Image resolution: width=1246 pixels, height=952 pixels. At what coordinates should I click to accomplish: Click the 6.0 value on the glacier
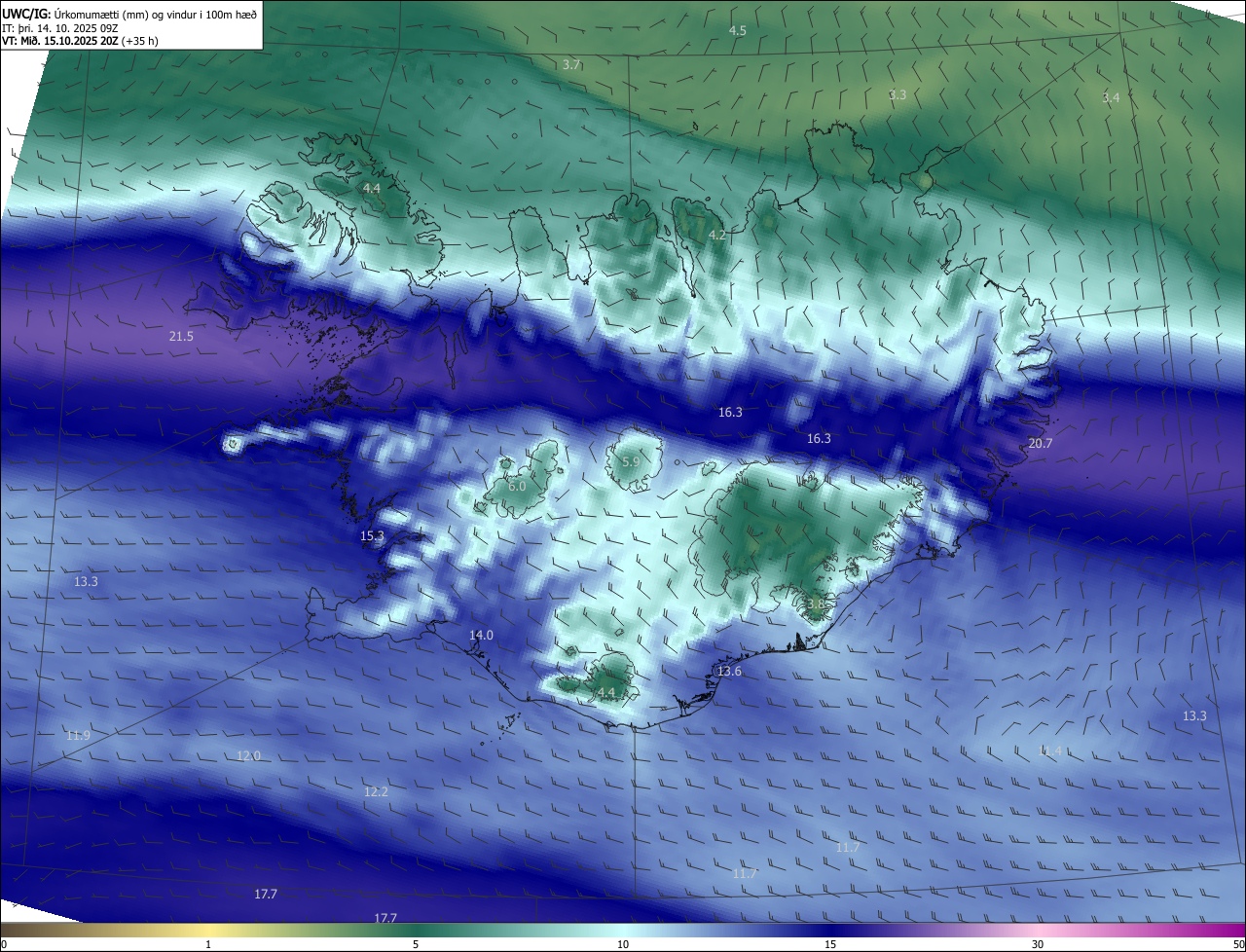pyautogui.click(x=517, y=486)
